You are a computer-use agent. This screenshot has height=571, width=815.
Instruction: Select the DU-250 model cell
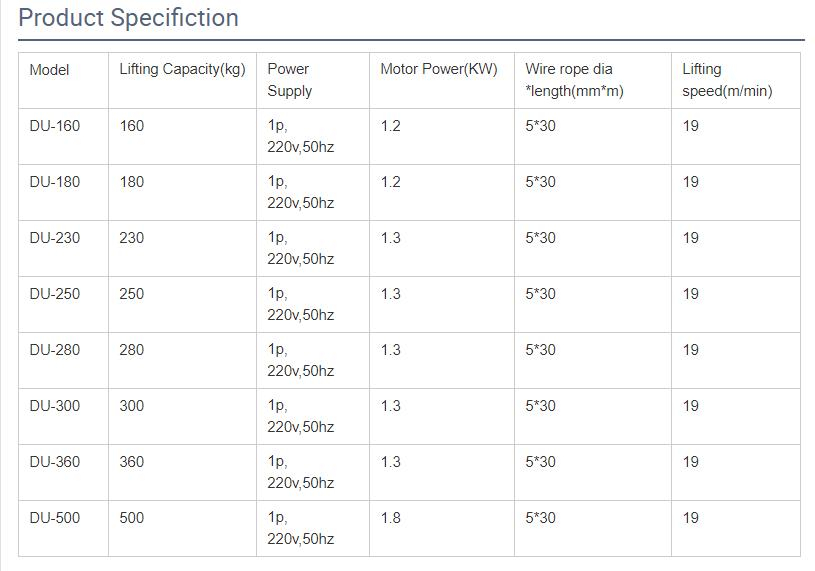coord(55,294)
